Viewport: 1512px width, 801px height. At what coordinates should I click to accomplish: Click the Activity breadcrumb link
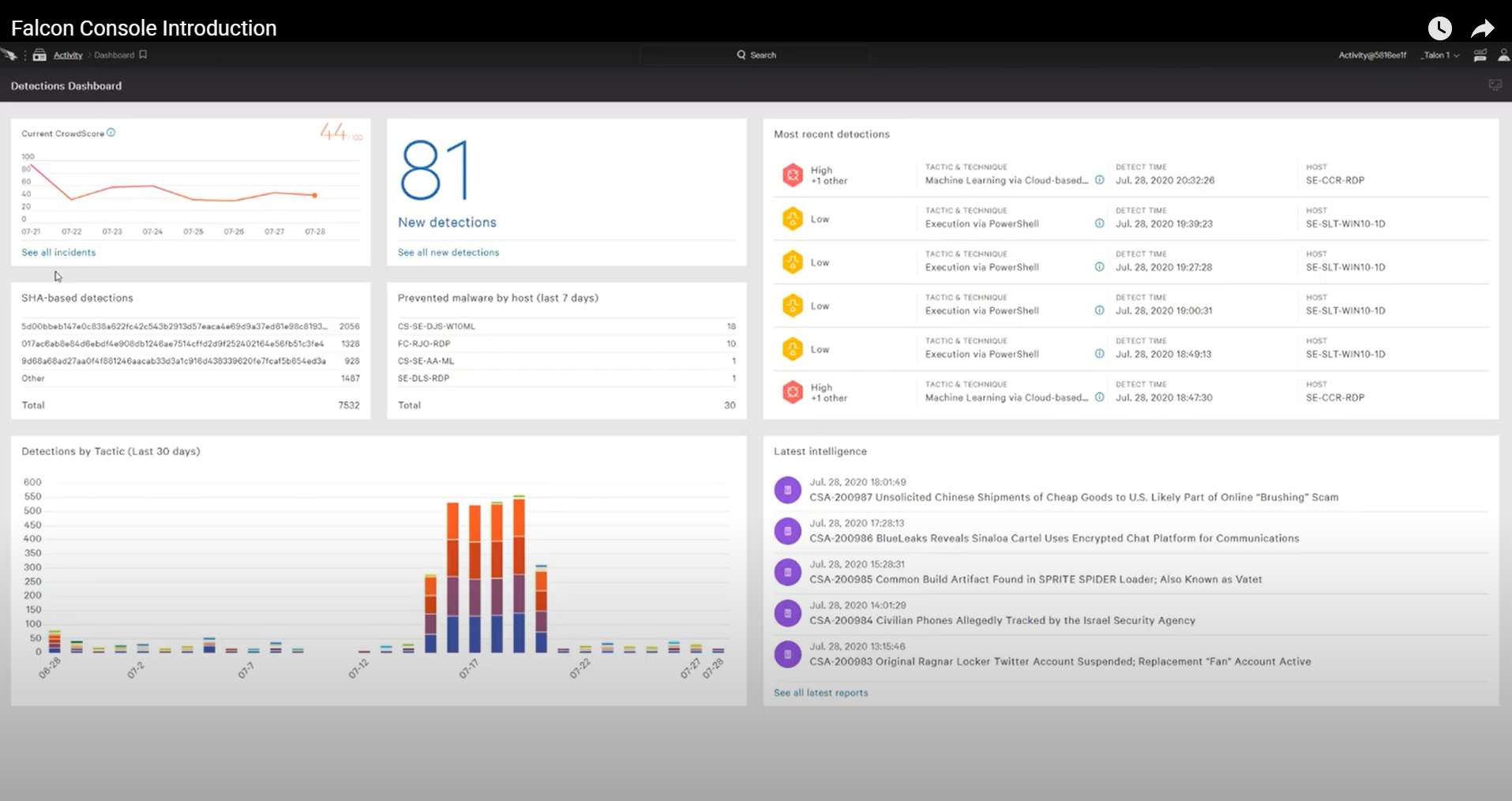pos(68,55)
